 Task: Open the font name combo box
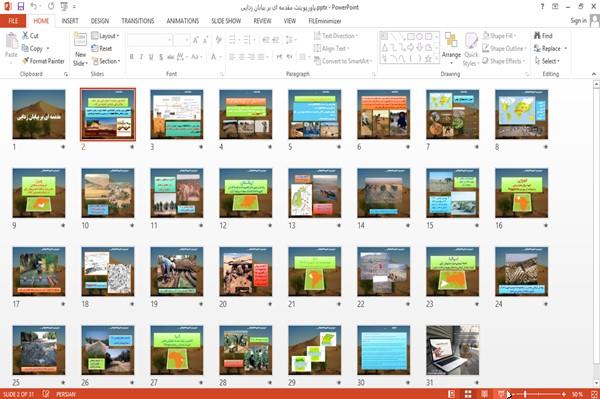149,40
